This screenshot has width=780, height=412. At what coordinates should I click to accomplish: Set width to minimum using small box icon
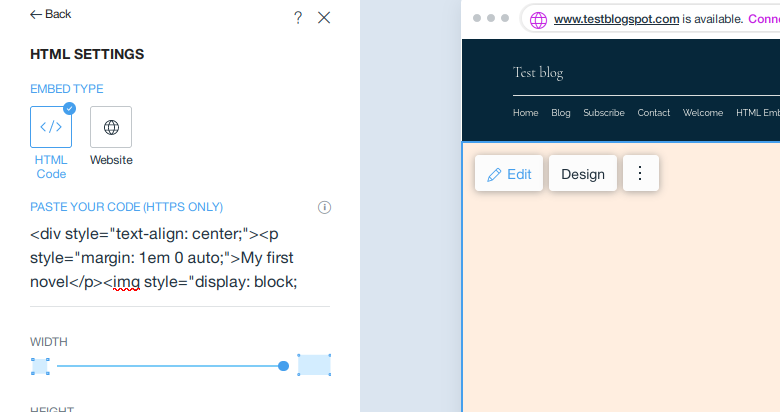tap(40, 366)
